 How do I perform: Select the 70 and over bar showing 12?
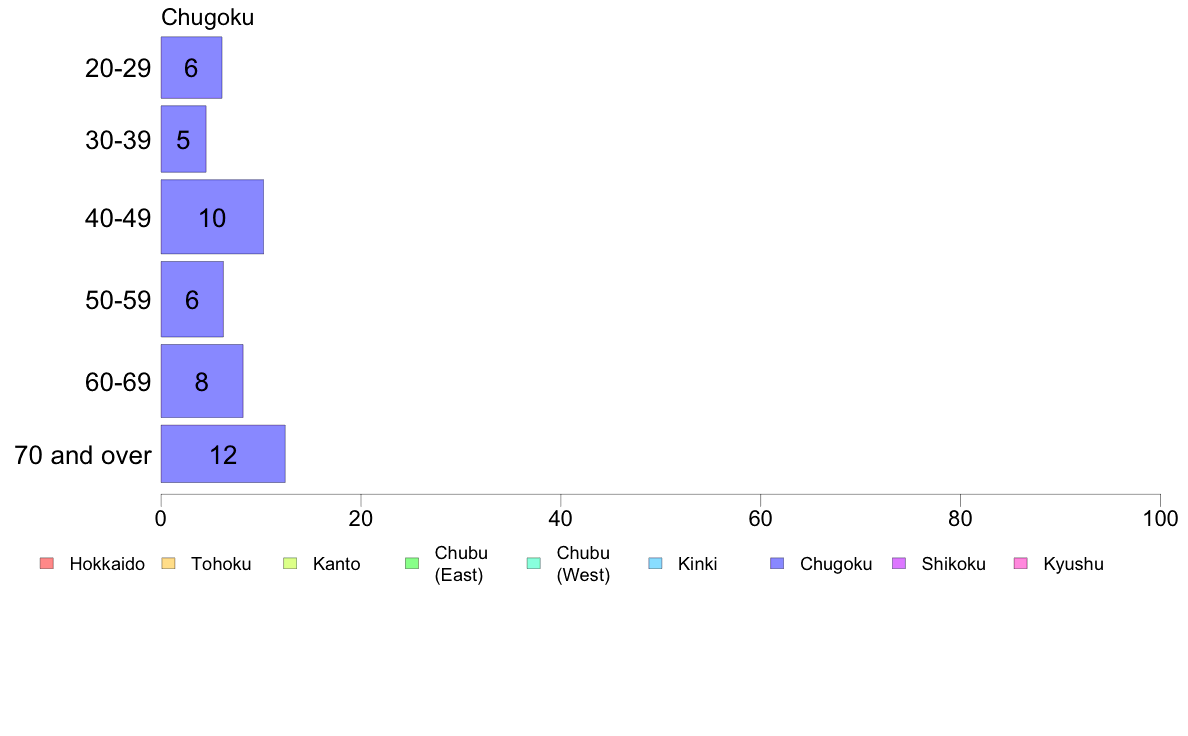point(223,454)
